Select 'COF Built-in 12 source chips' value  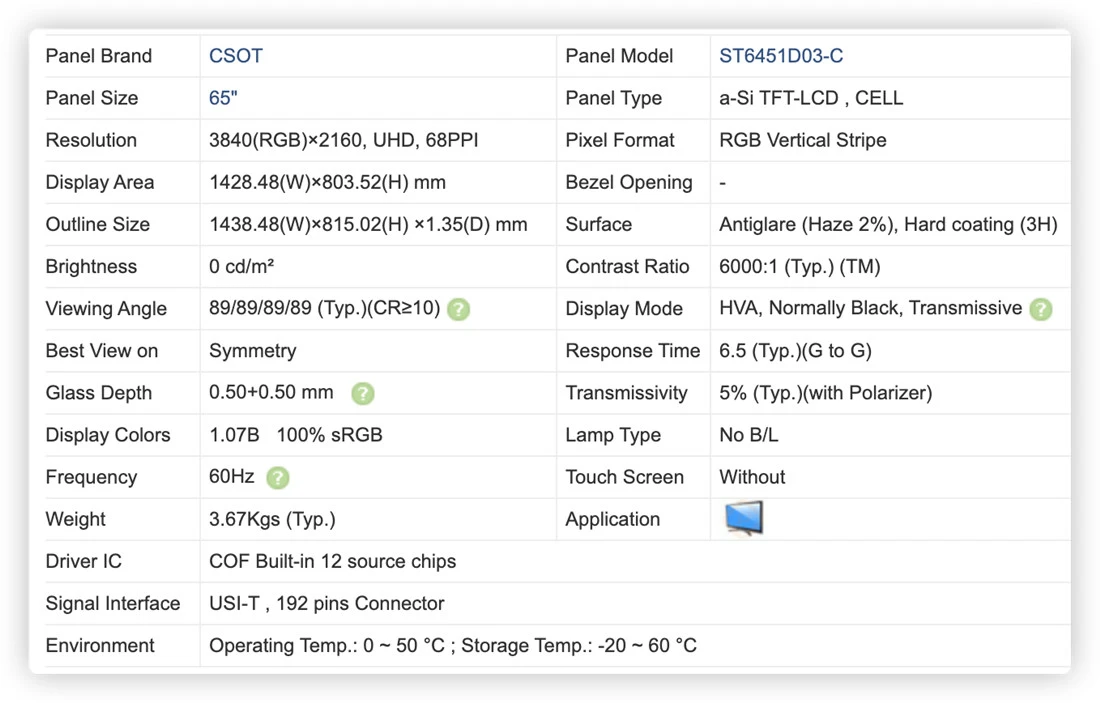click(x=333, y=561)
